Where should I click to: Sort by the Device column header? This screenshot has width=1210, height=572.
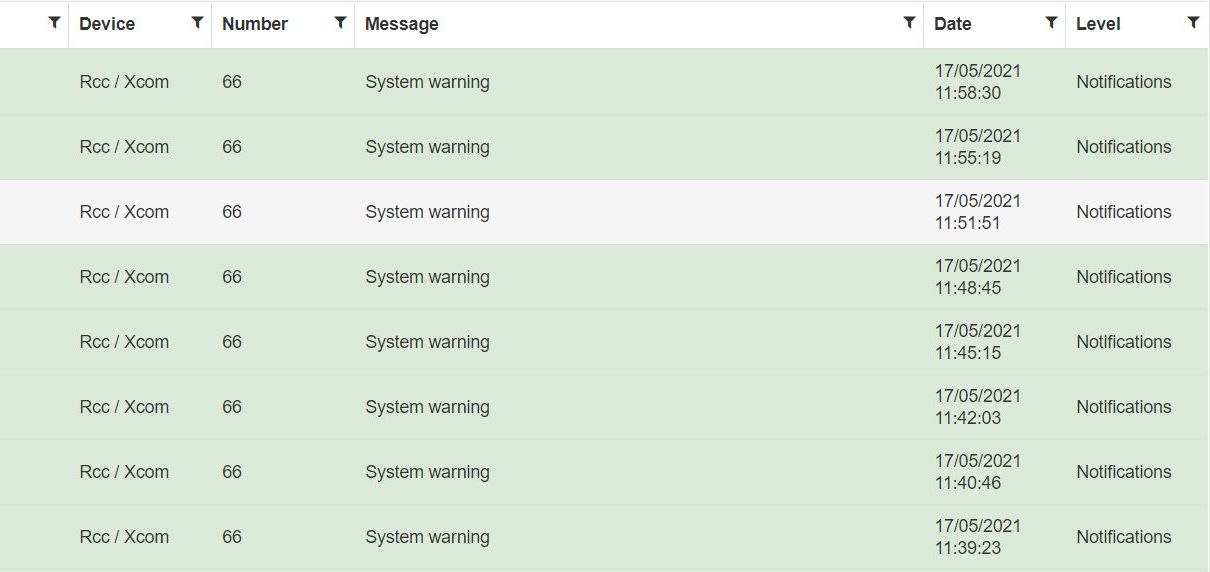[x=107, y=24]
